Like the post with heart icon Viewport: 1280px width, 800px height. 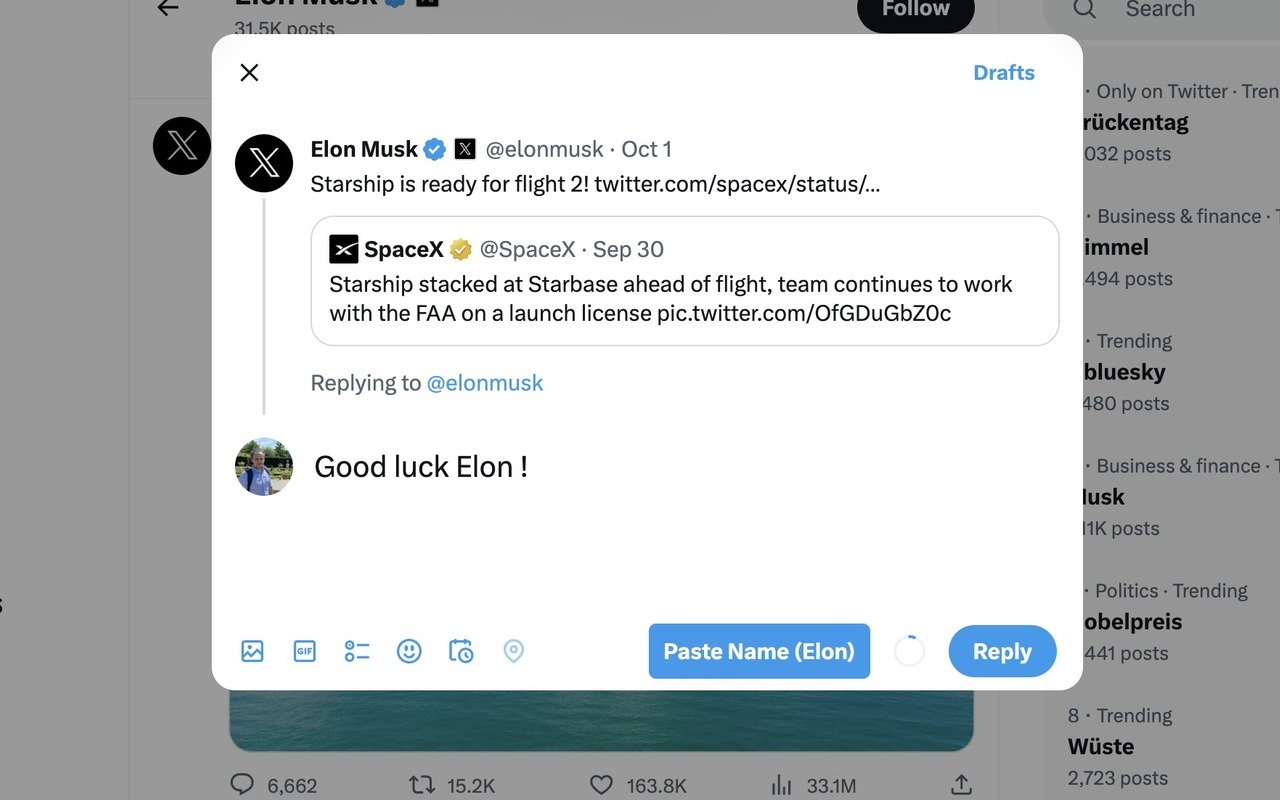(601, 785)
